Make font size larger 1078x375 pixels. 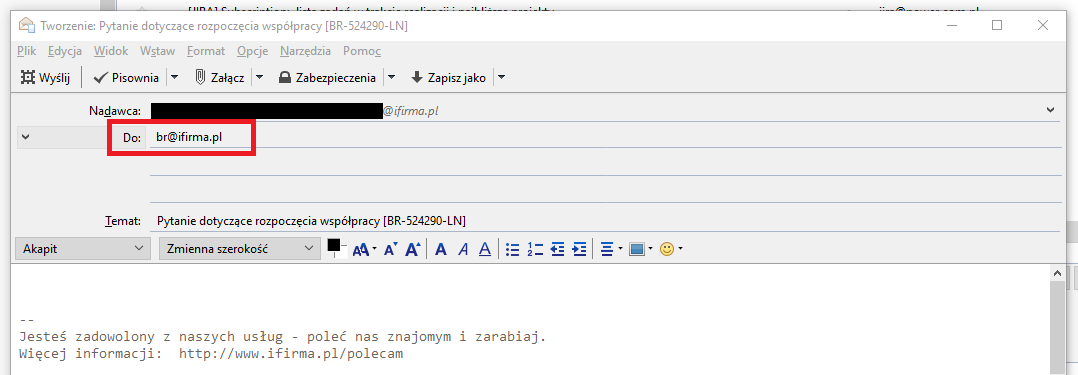point(412,249)
